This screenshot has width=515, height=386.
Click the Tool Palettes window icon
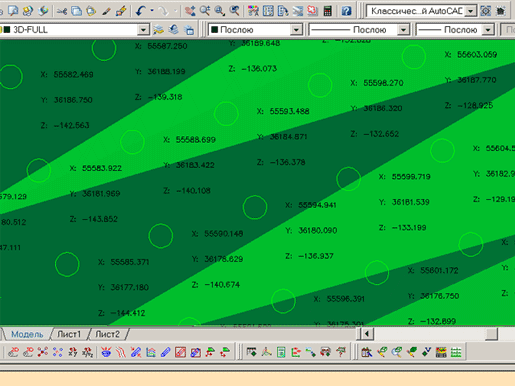(x=283, y=11)
